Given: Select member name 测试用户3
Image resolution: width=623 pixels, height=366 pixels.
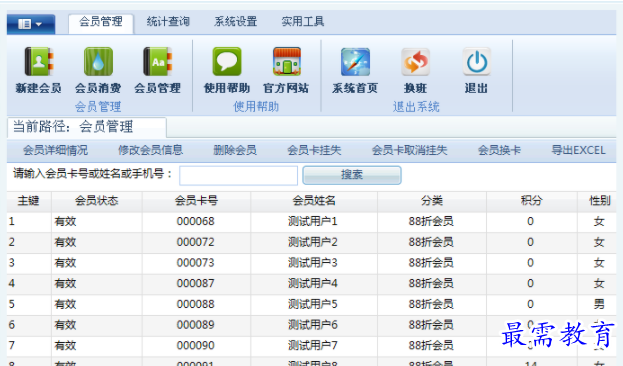Looking at the screenshot, I should [313, 263].
